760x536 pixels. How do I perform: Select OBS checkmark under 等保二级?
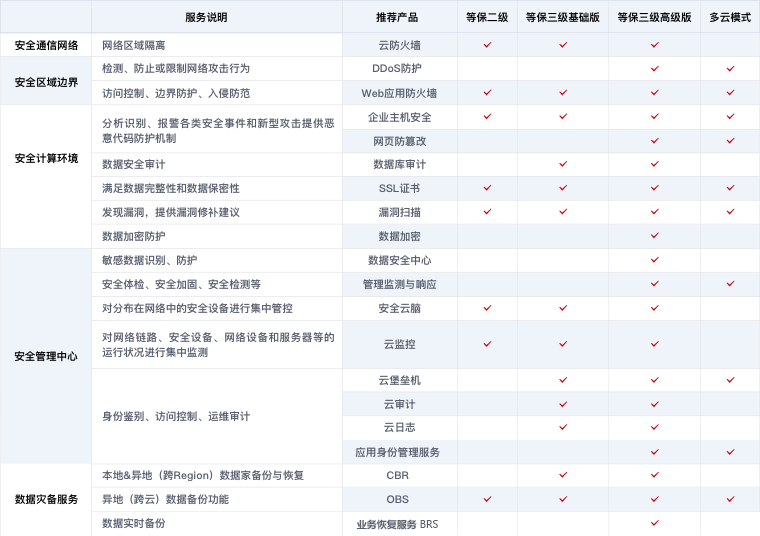point(487,499)
